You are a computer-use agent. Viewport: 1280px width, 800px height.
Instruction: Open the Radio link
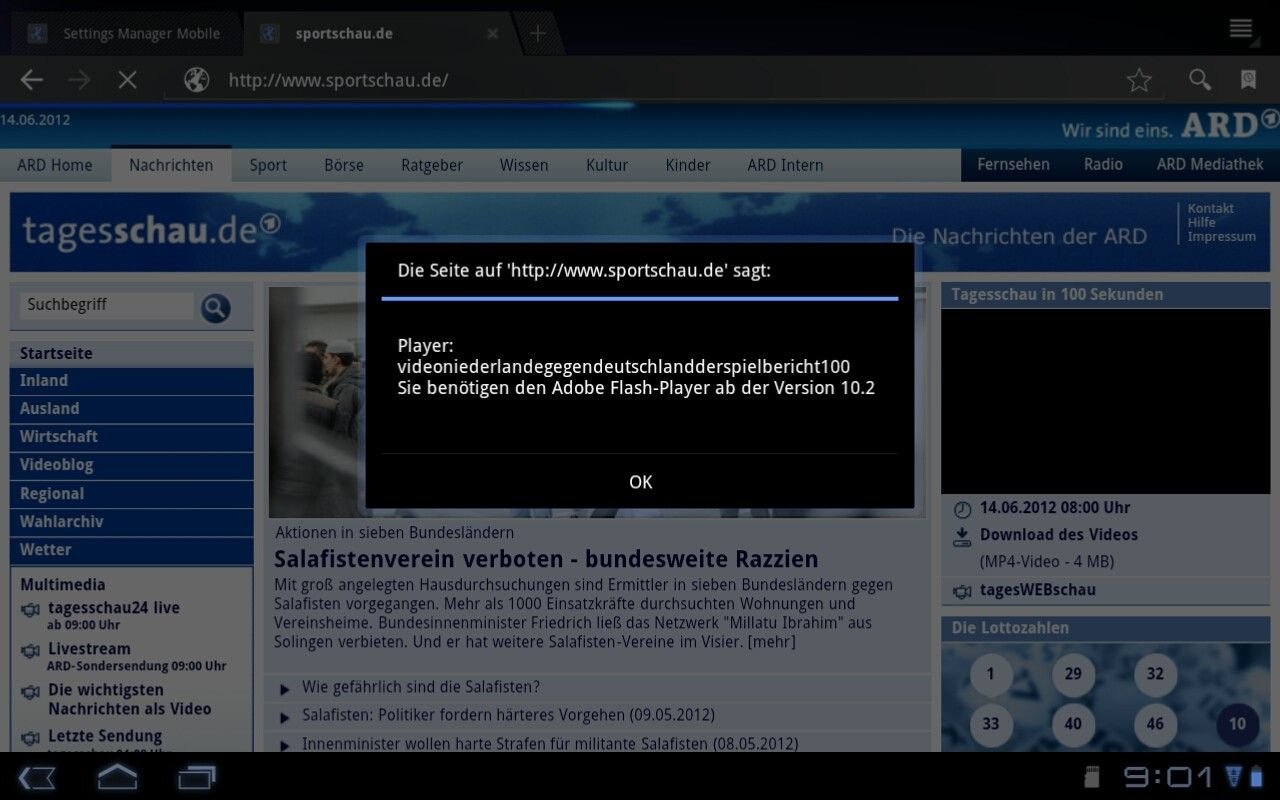pyautogui.click(x=1103, y=164)
